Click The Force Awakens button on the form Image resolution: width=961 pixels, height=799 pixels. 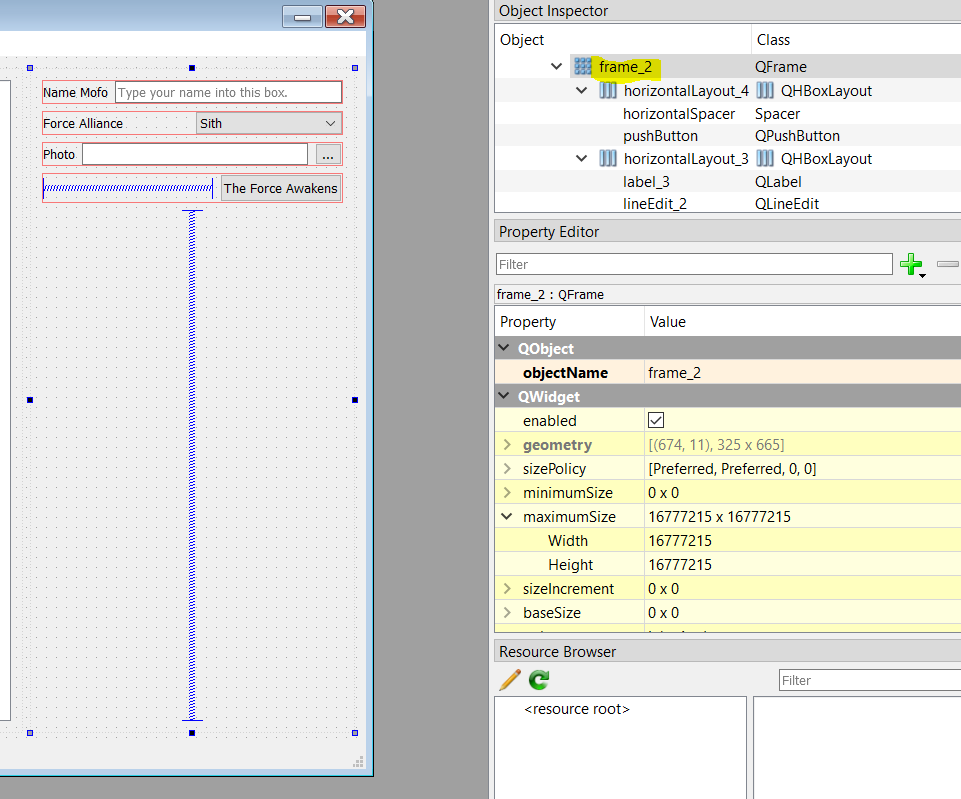[281, 188]
